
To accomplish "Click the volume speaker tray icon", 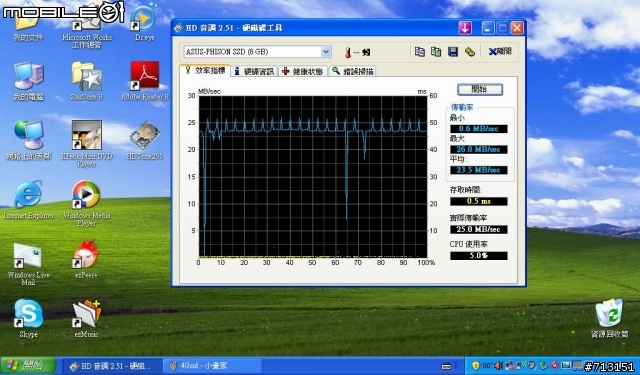I will pyautogui.click(x=498, y=366).
